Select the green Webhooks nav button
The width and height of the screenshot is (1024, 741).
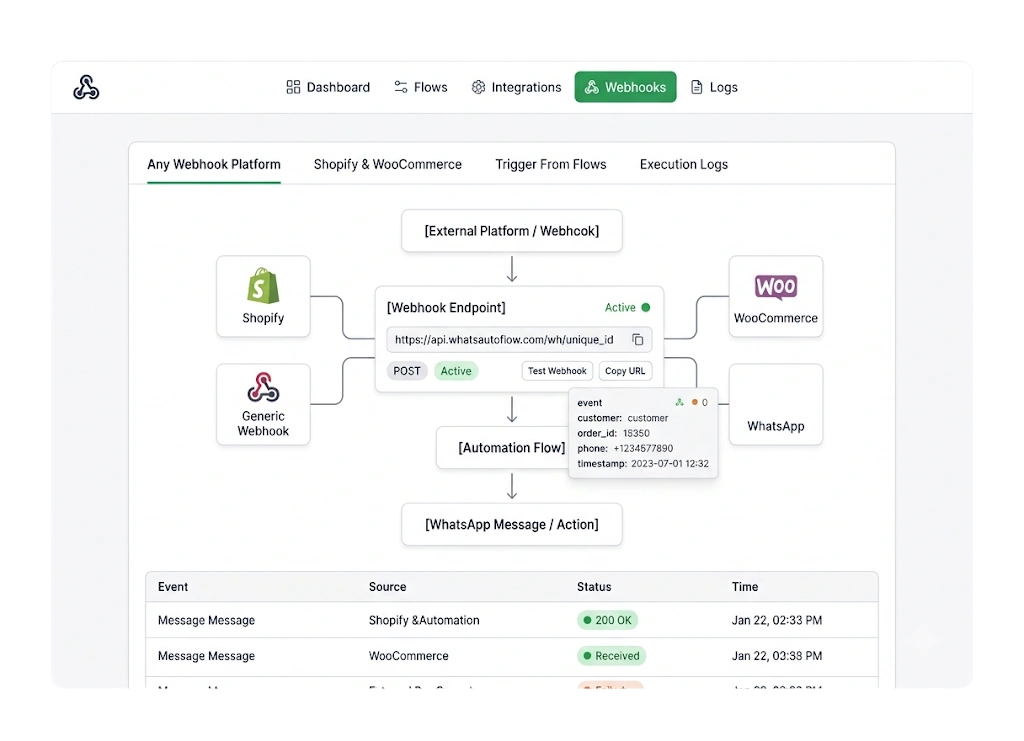(x=625, y=87)
